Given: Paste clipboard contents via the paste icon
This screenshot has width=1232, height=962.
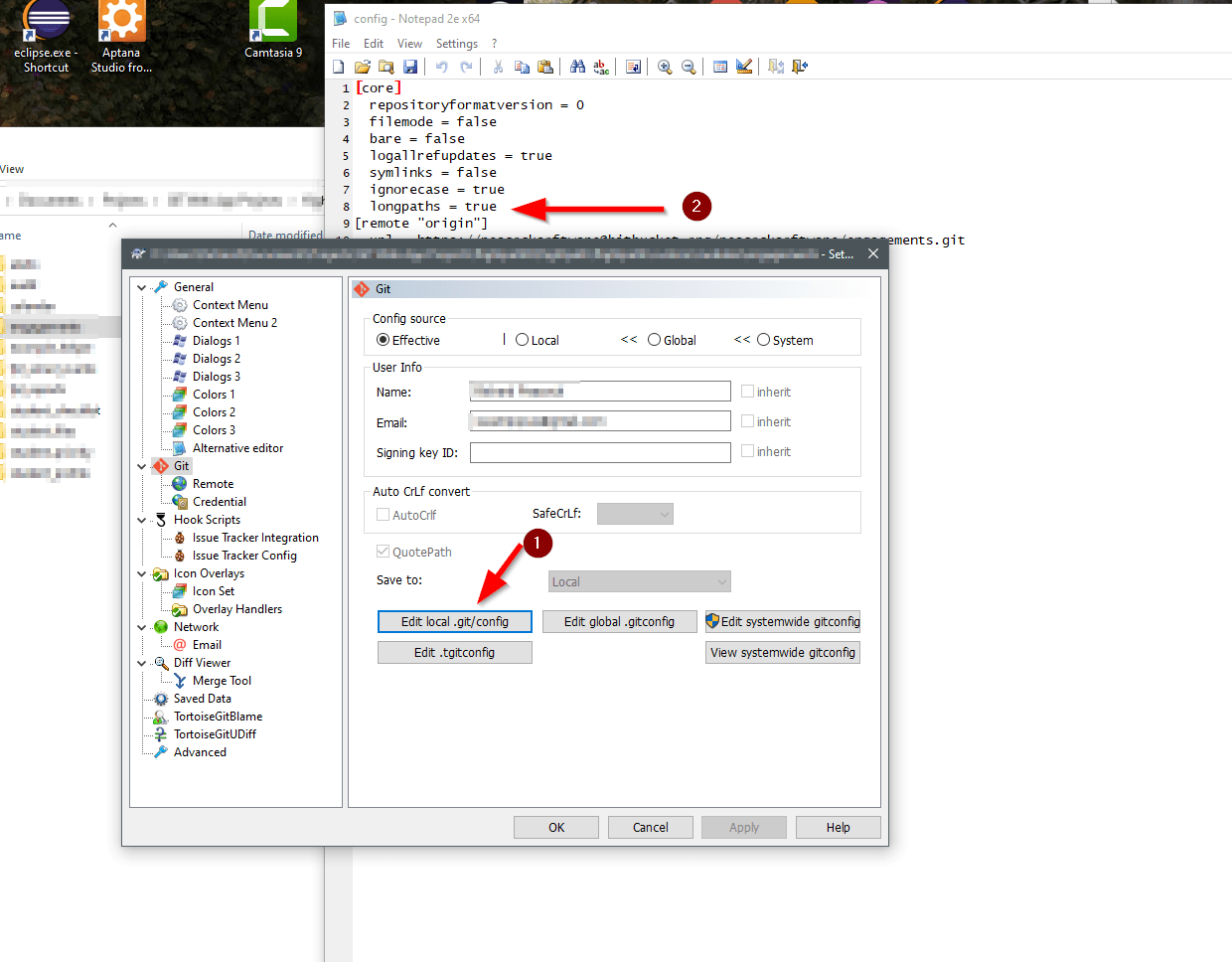Looking at the screenshot, I should point(545,67).
